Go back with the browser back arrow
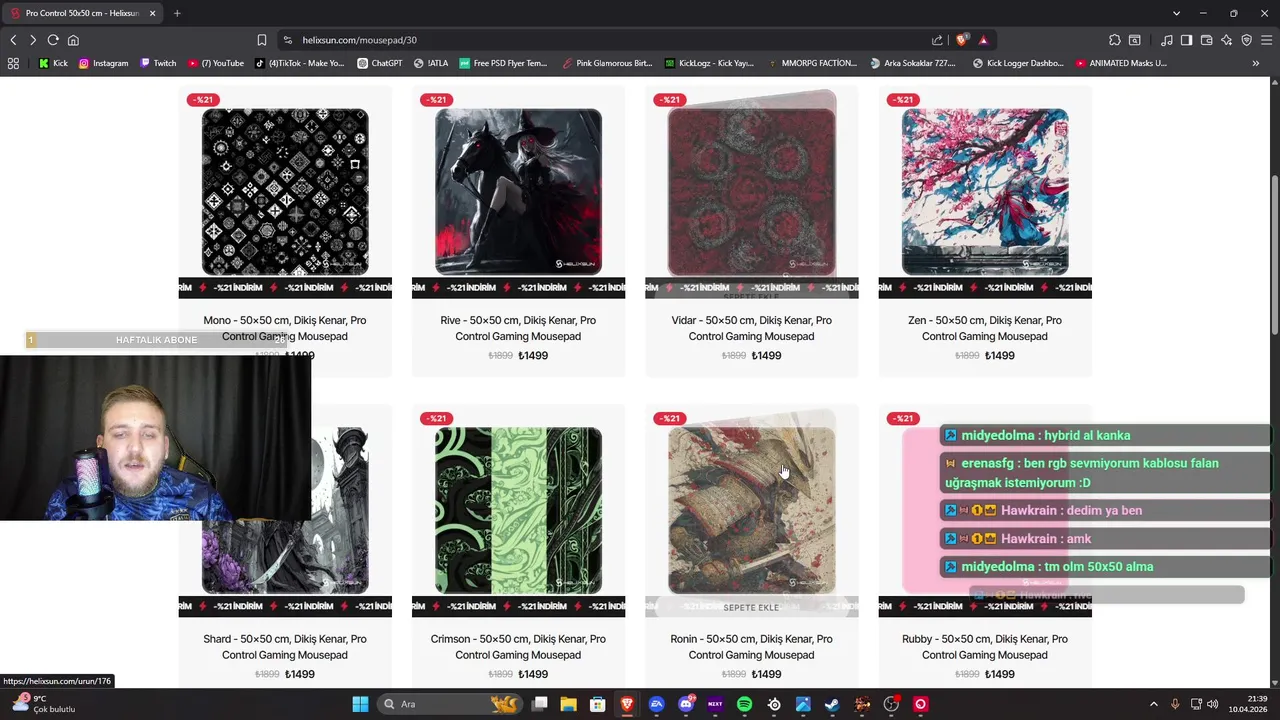 click(x=13, y=40)
